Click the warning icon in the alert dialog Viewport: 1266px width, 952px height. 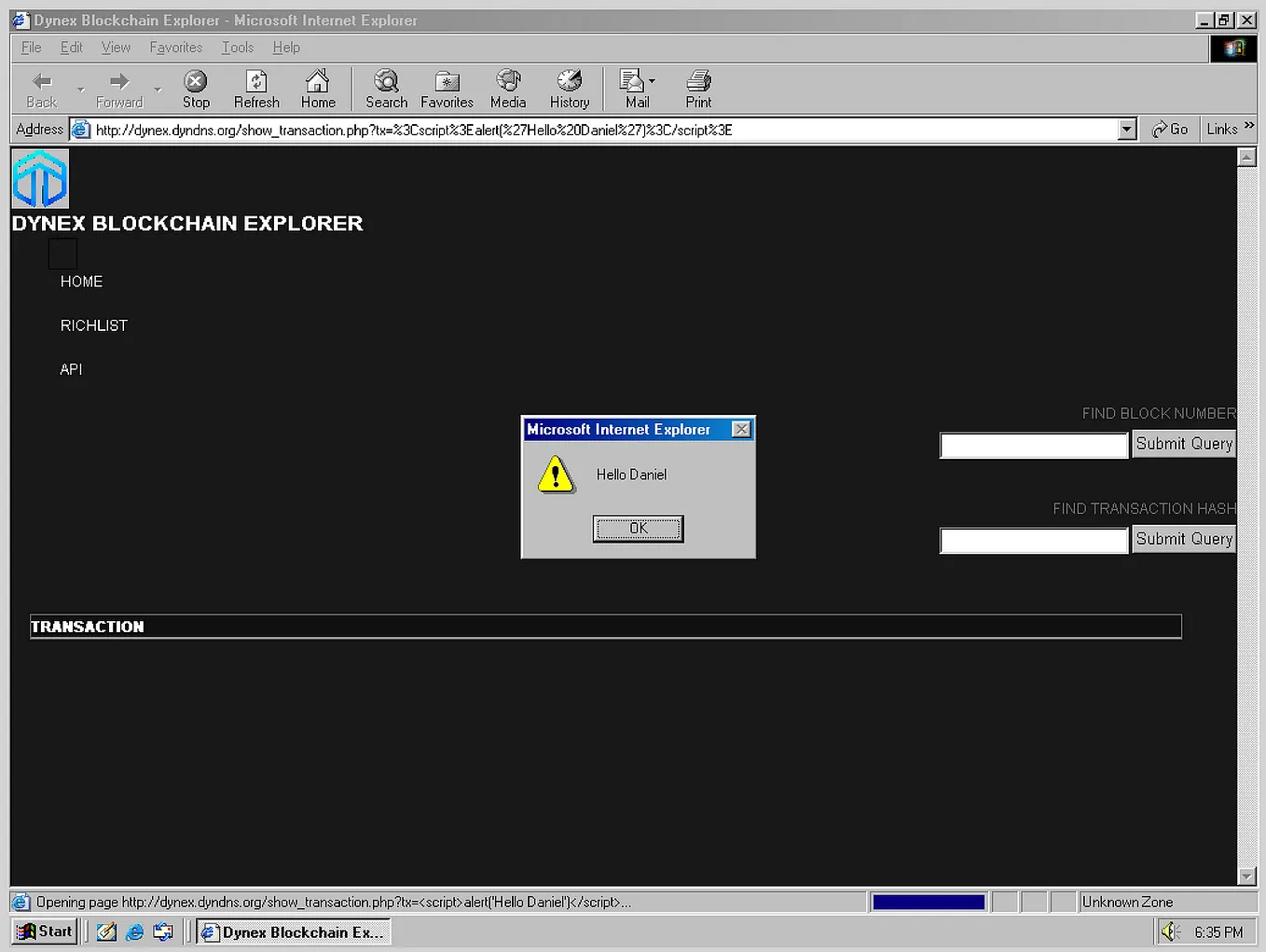click(557, 475)
